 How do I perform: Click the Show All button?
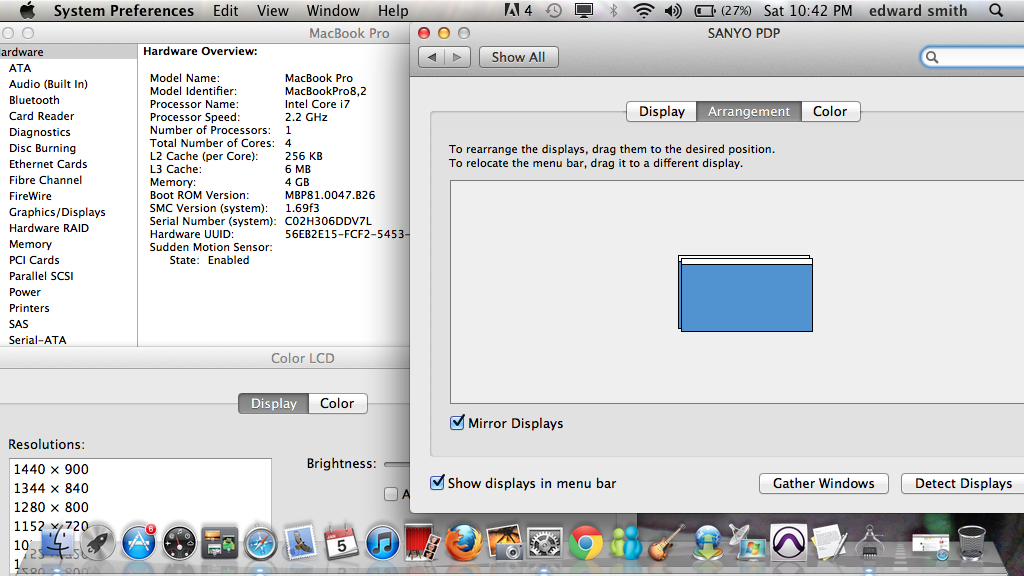coord(519,57)
